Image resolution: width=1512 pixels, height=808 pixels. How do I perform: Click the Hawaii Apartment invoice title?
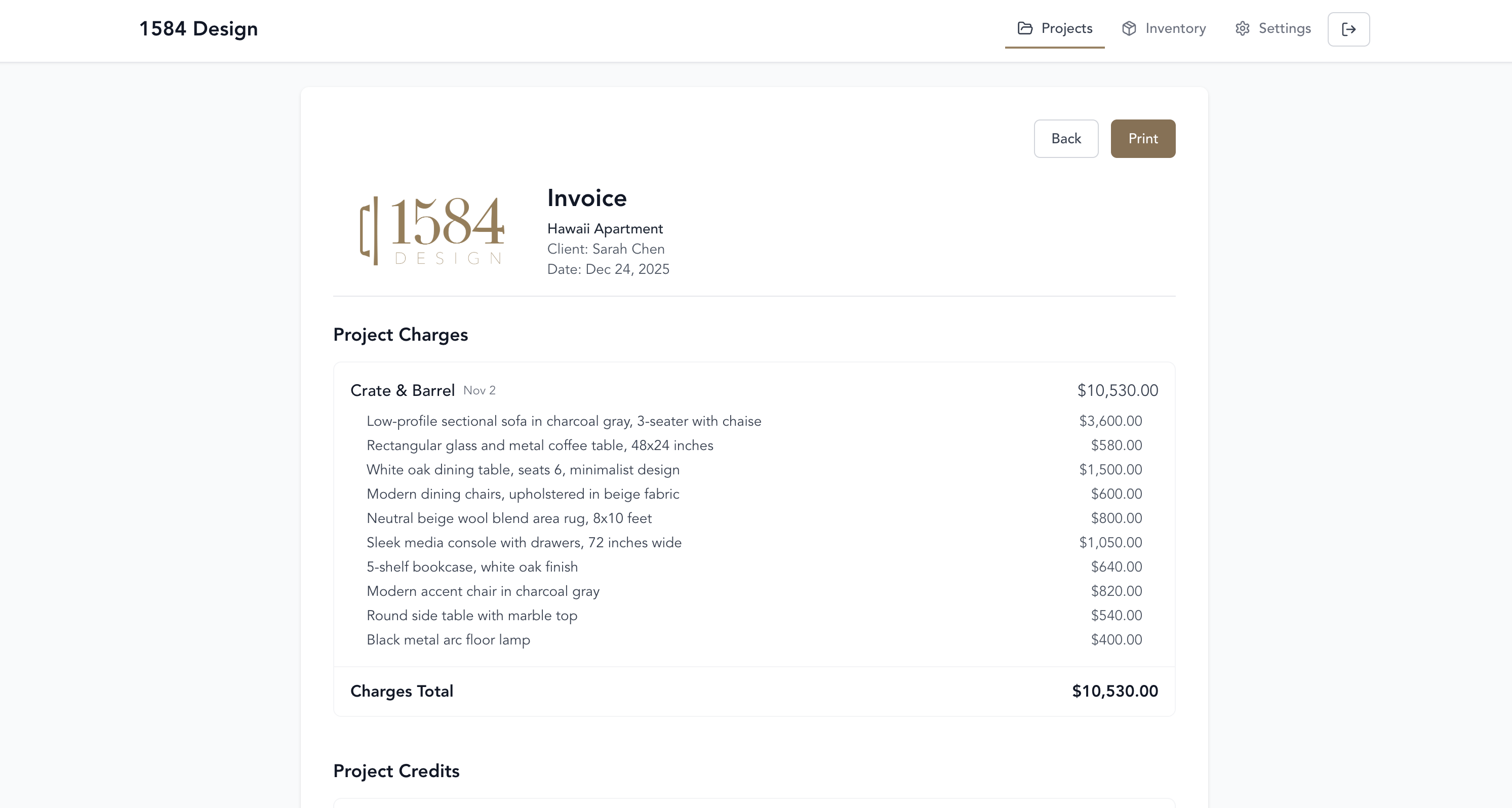coord(605,228)
